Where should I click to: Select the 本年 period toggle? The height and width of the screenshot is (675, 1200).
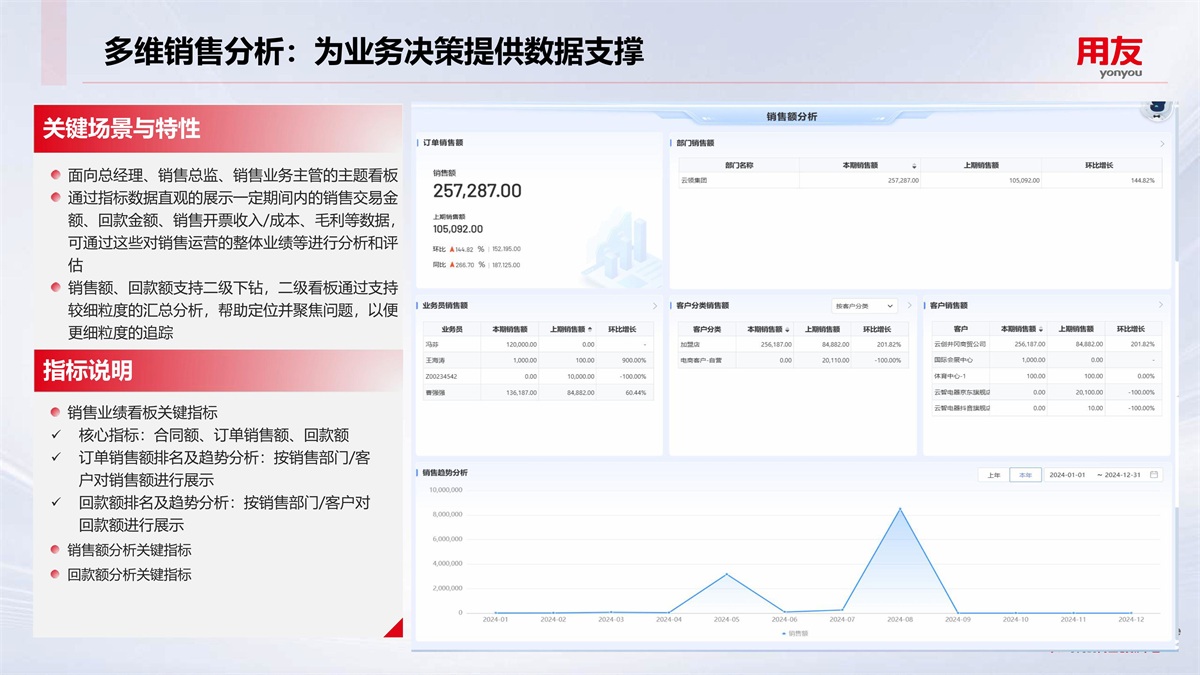click(x=1024, y=475)
